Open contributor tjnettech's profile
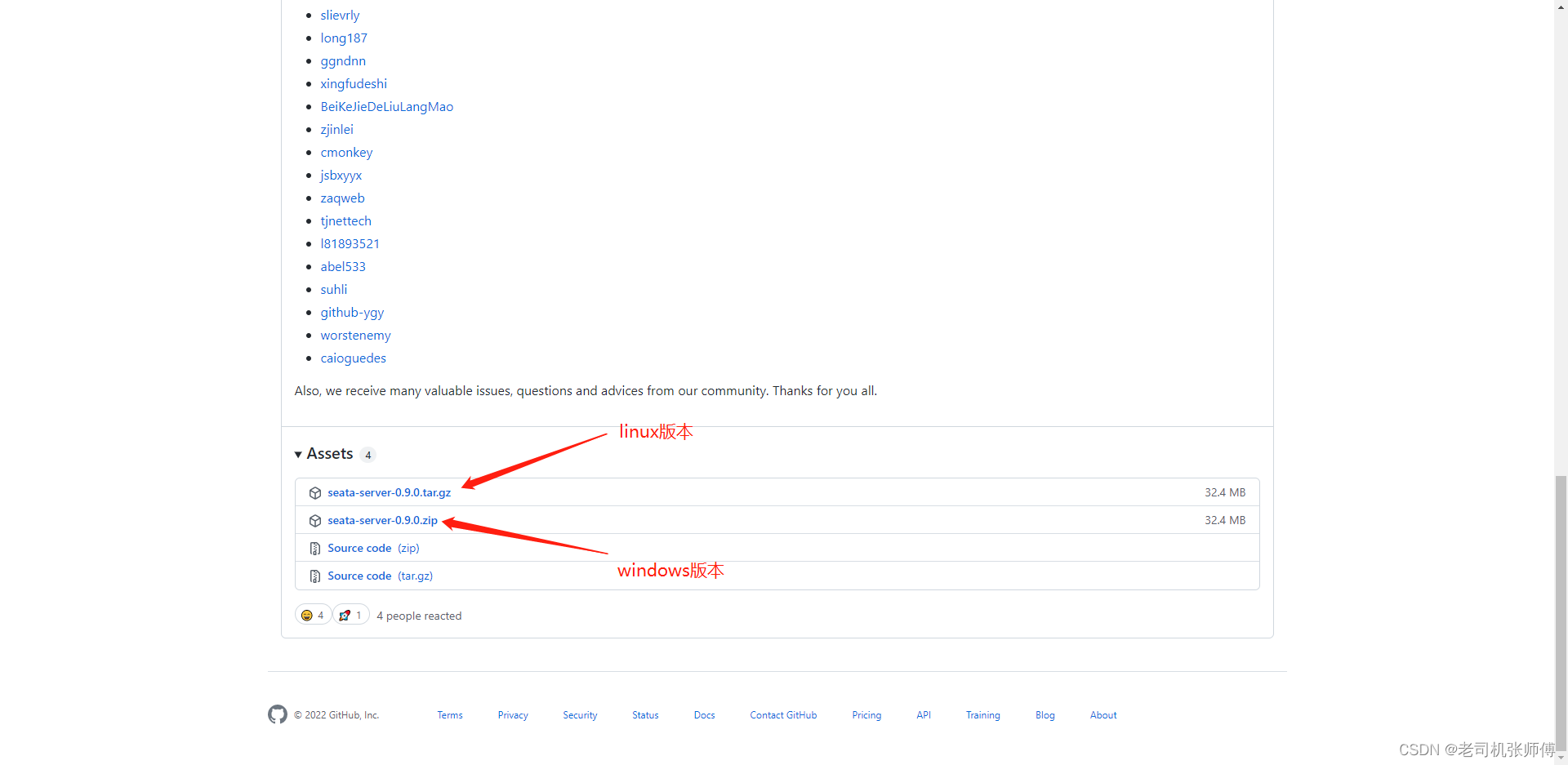 (x=345, y=220)
